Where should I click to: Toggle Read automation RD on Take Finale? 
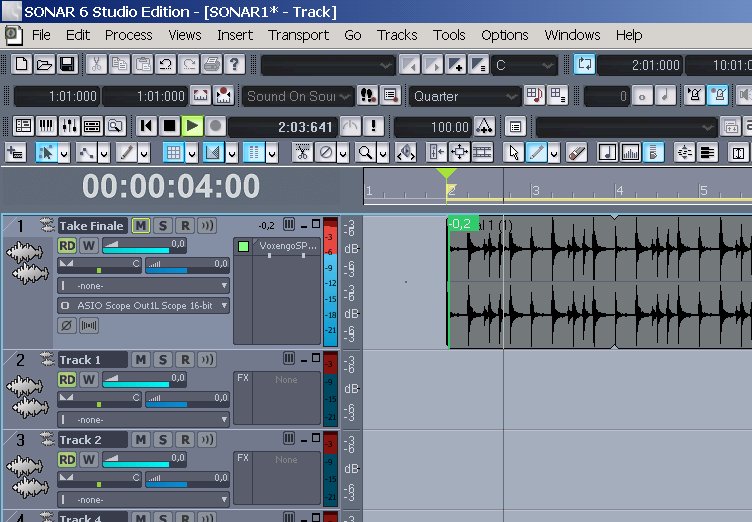pyautogui.click(x=67, y=246)
